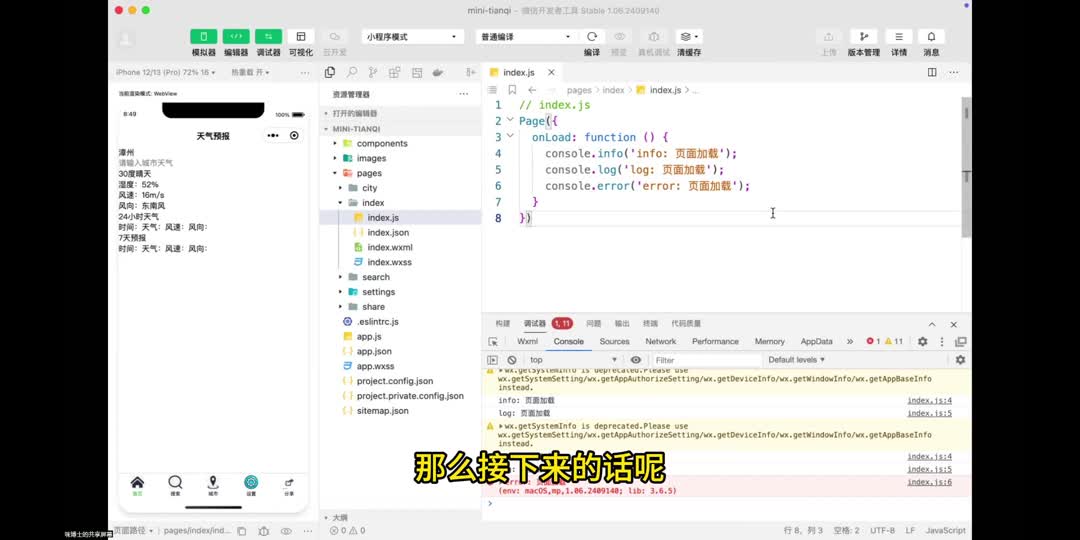
Task: Switch to the Wxml devtools tab
Action: point(528,342)
